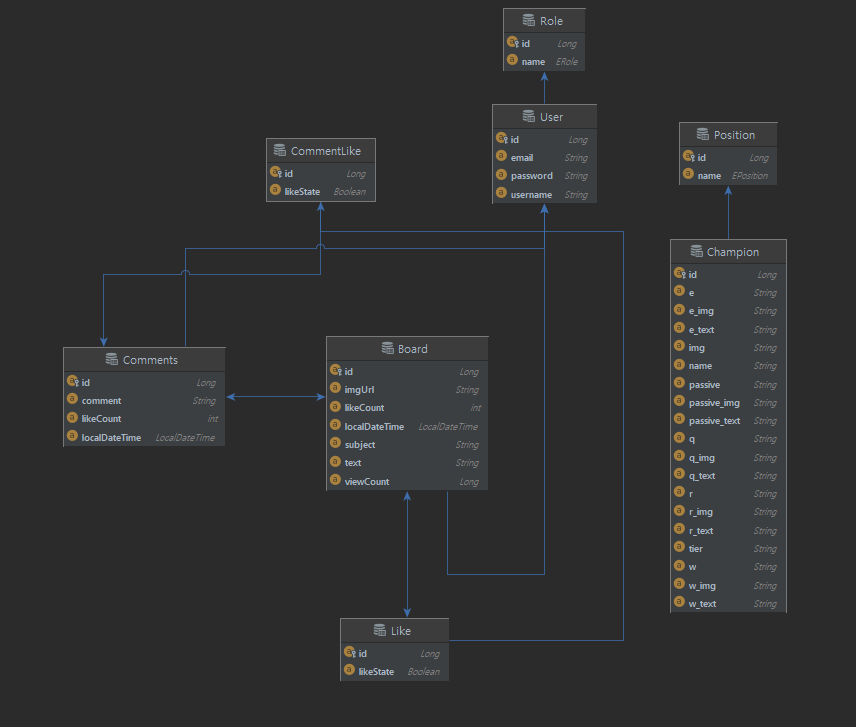
Task: Select q_img field in Champion
Action: [728, 458]
